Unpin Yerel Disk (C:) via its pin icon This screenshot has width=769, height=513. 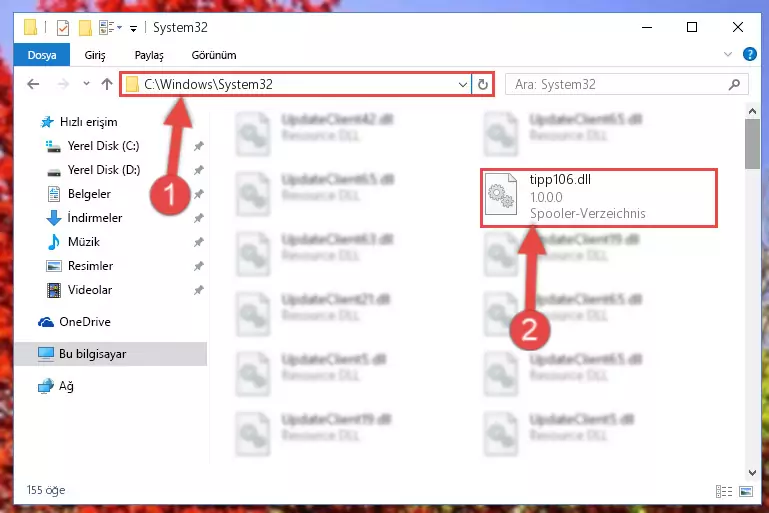point(198,146)
